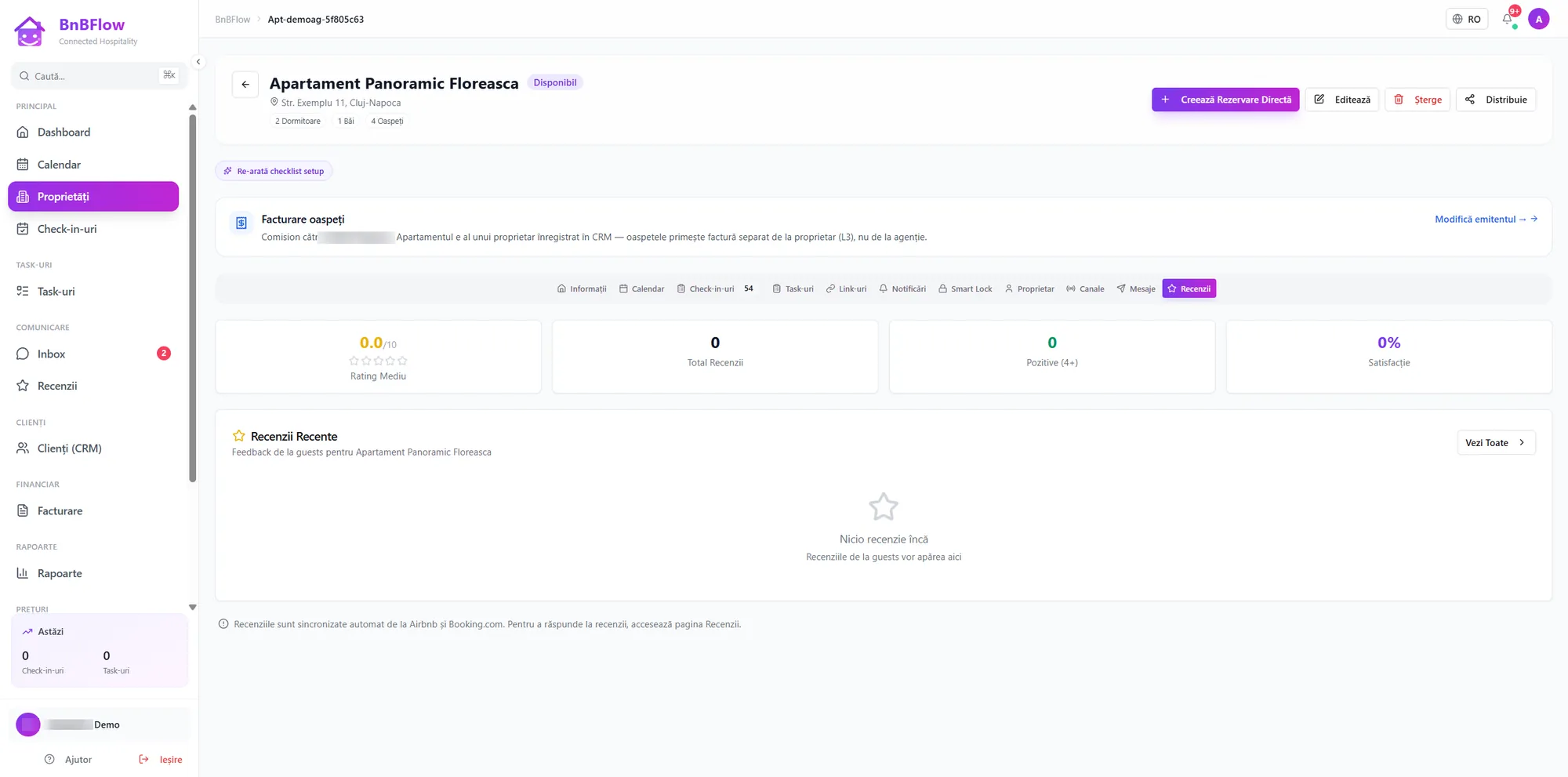The image size is (1568, 777).
Task: Click the sidebar vertical scrollbar
Action: tap(192, 298)
